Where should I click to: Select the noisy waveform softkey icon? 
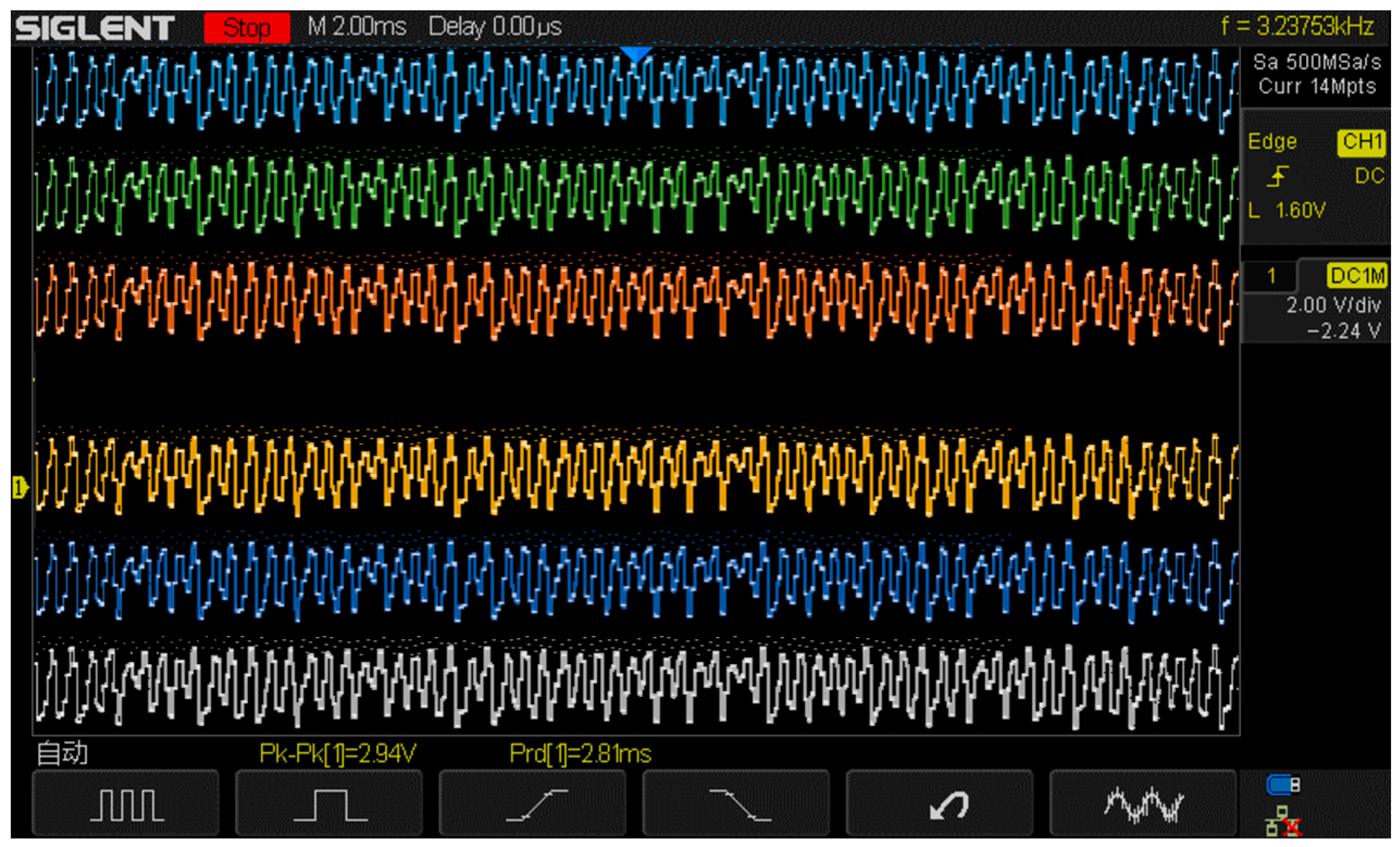click(x=1143, y=804)
